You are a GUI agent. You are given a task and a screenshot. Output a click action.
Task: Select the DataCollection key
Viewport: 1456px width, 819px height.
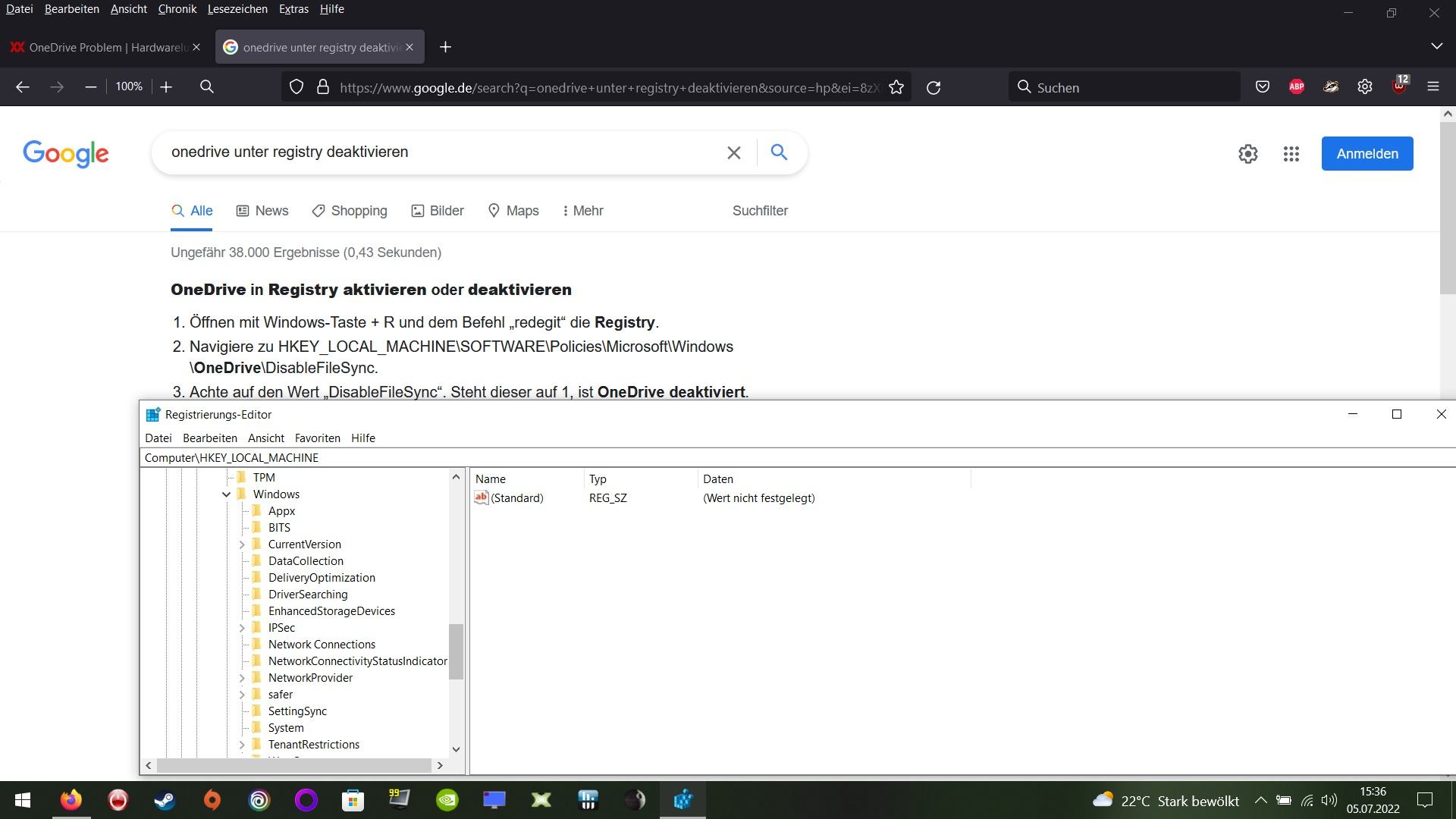pos(306,561)
